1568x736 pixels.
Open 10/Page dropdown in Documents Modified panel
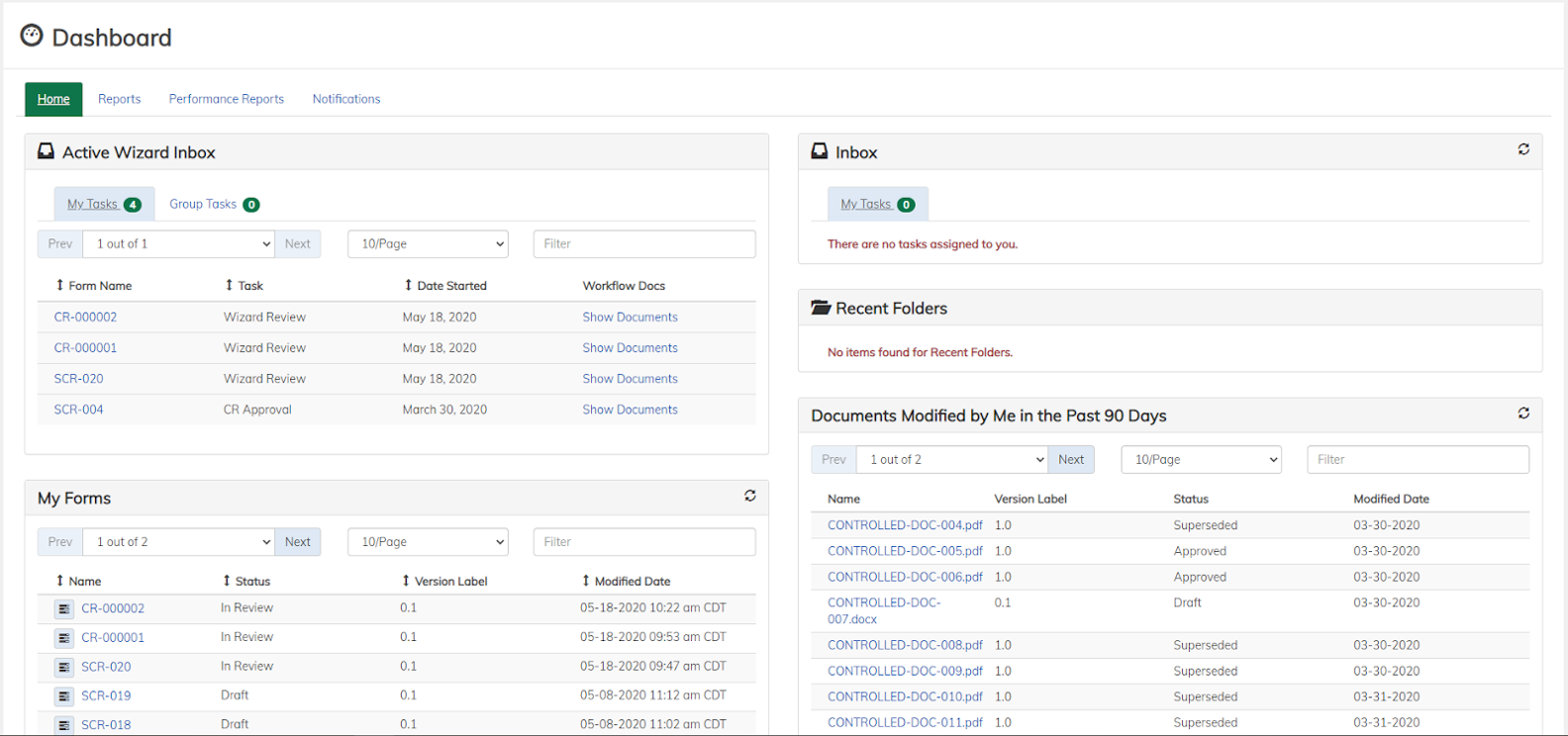click(x=1201, y=459)
